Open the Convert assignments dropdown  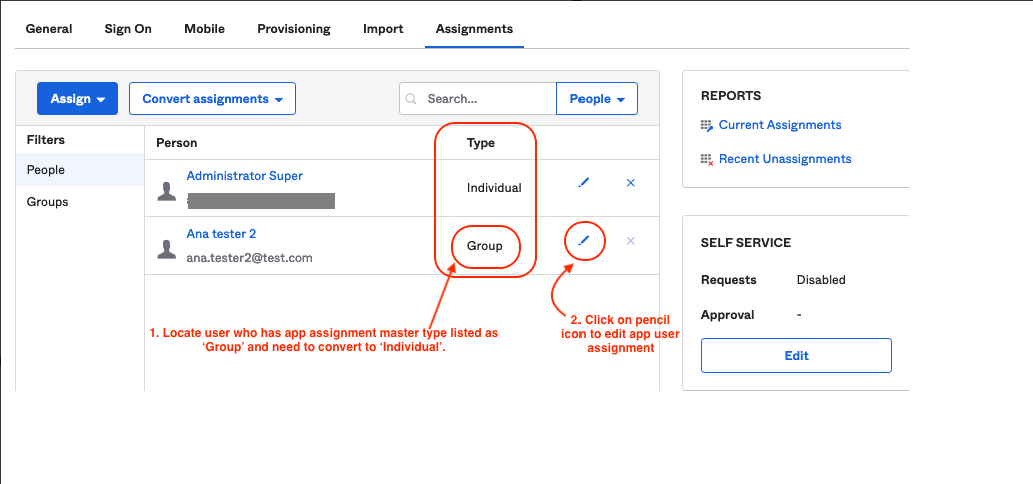212,99
